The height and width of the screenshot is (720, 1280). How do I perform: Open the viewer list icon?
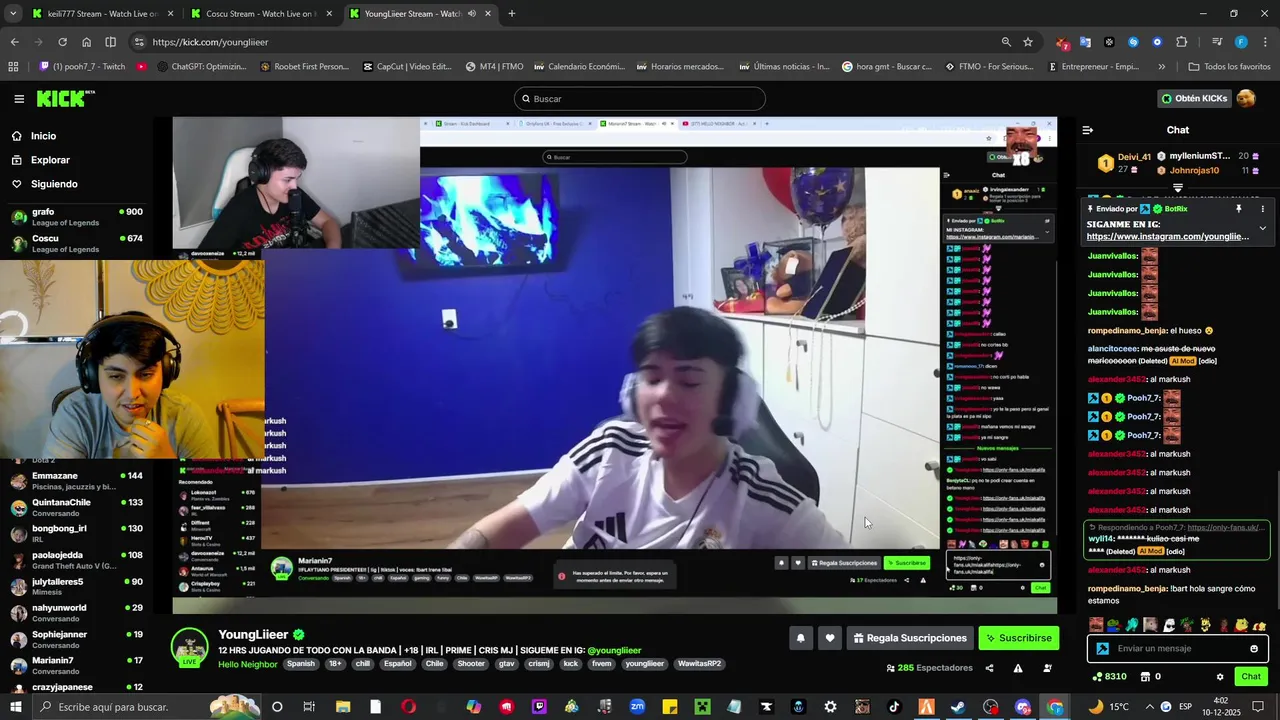click(1047, 668)
